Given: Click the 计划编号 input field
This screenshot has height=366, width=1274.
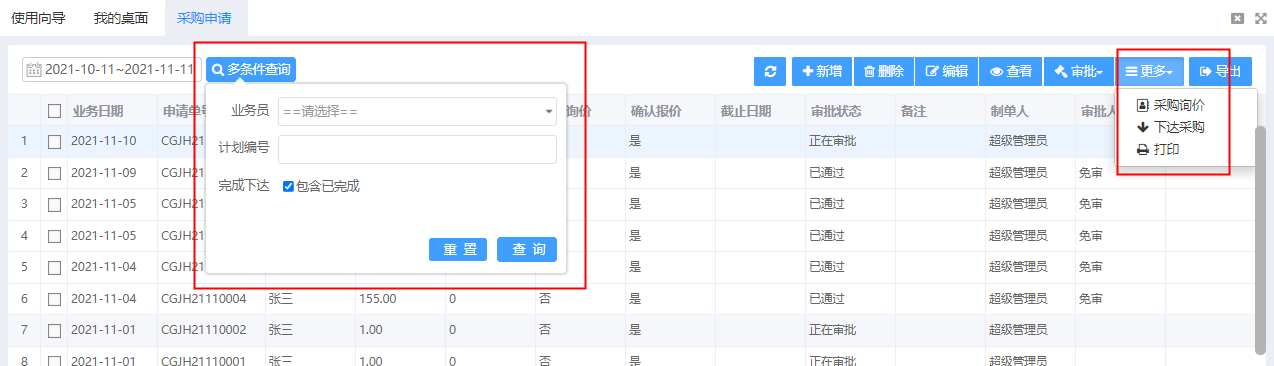Looking at the screenshot, I should (x=417, y=149).
